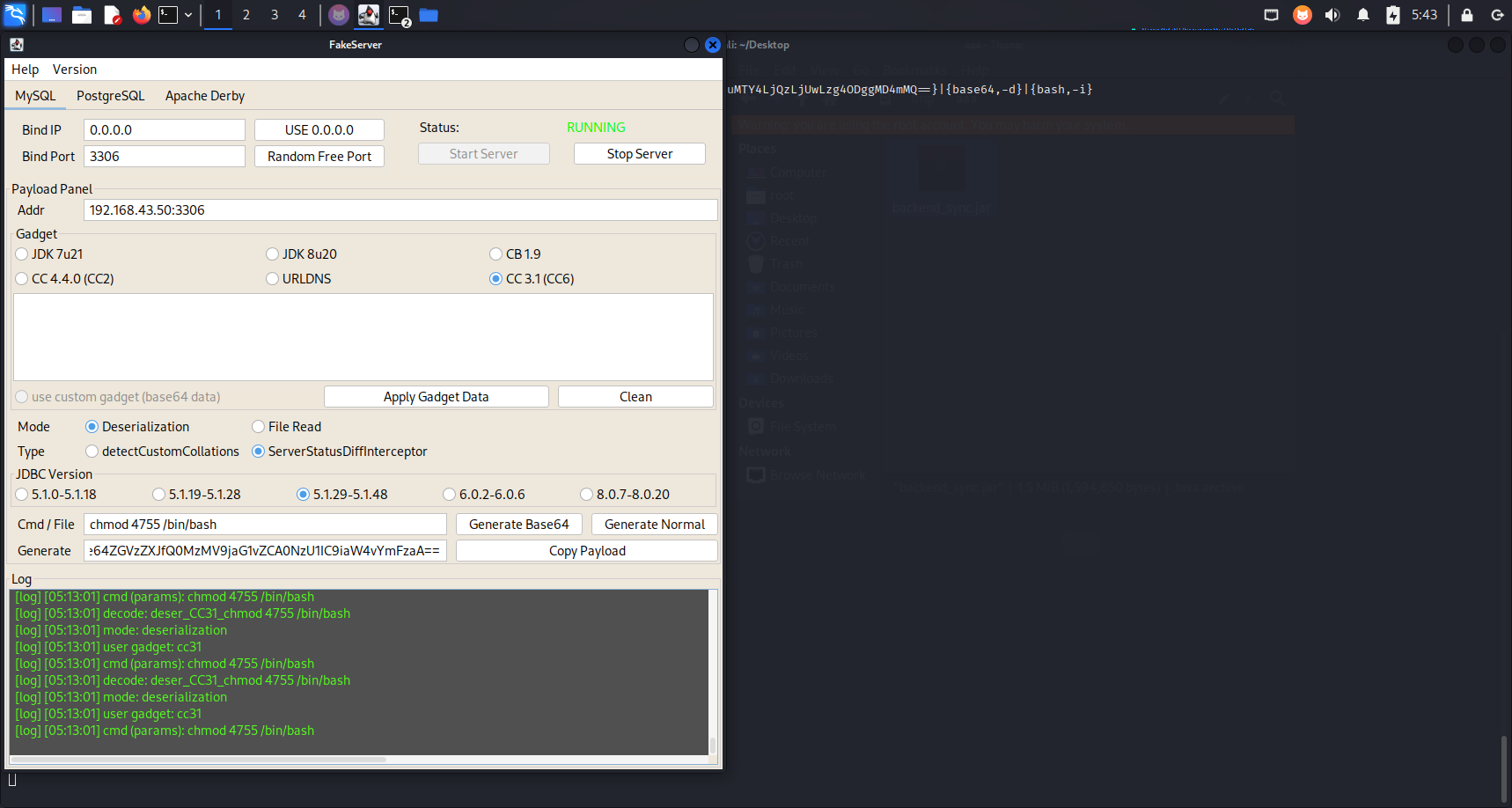Click the Copy Payload button
This screenshot has width=1512, height=808.
(x=587, y=551)
